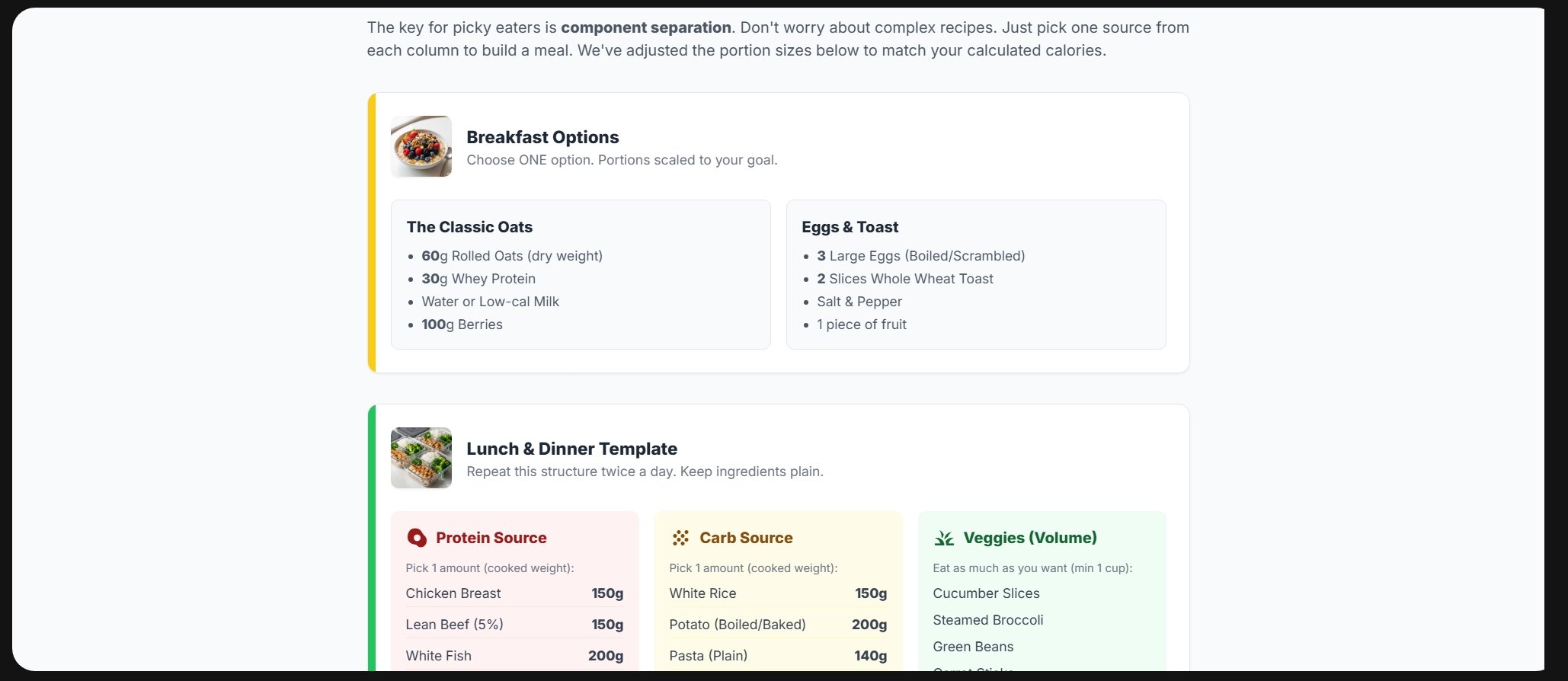Open the breakfast oatmeal bowl thumbnail
Viewport: 1568px width, 681px height.
(421, 146)
